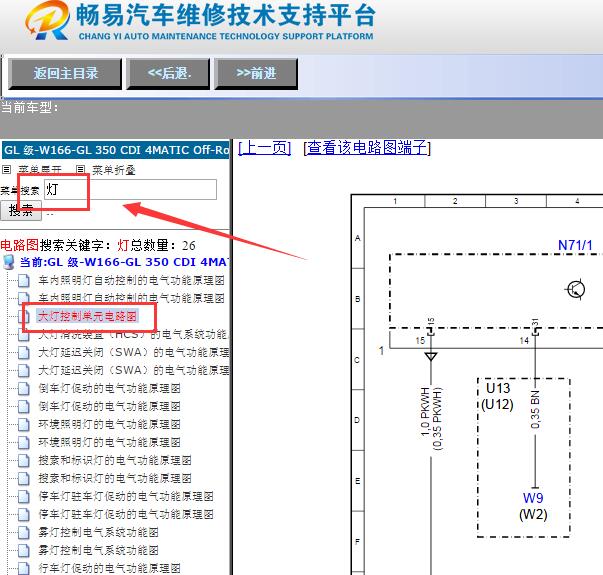The image size is (603, 575).
Task: Click the N71/1 component label in diagram
Action: tap(575, 245)
